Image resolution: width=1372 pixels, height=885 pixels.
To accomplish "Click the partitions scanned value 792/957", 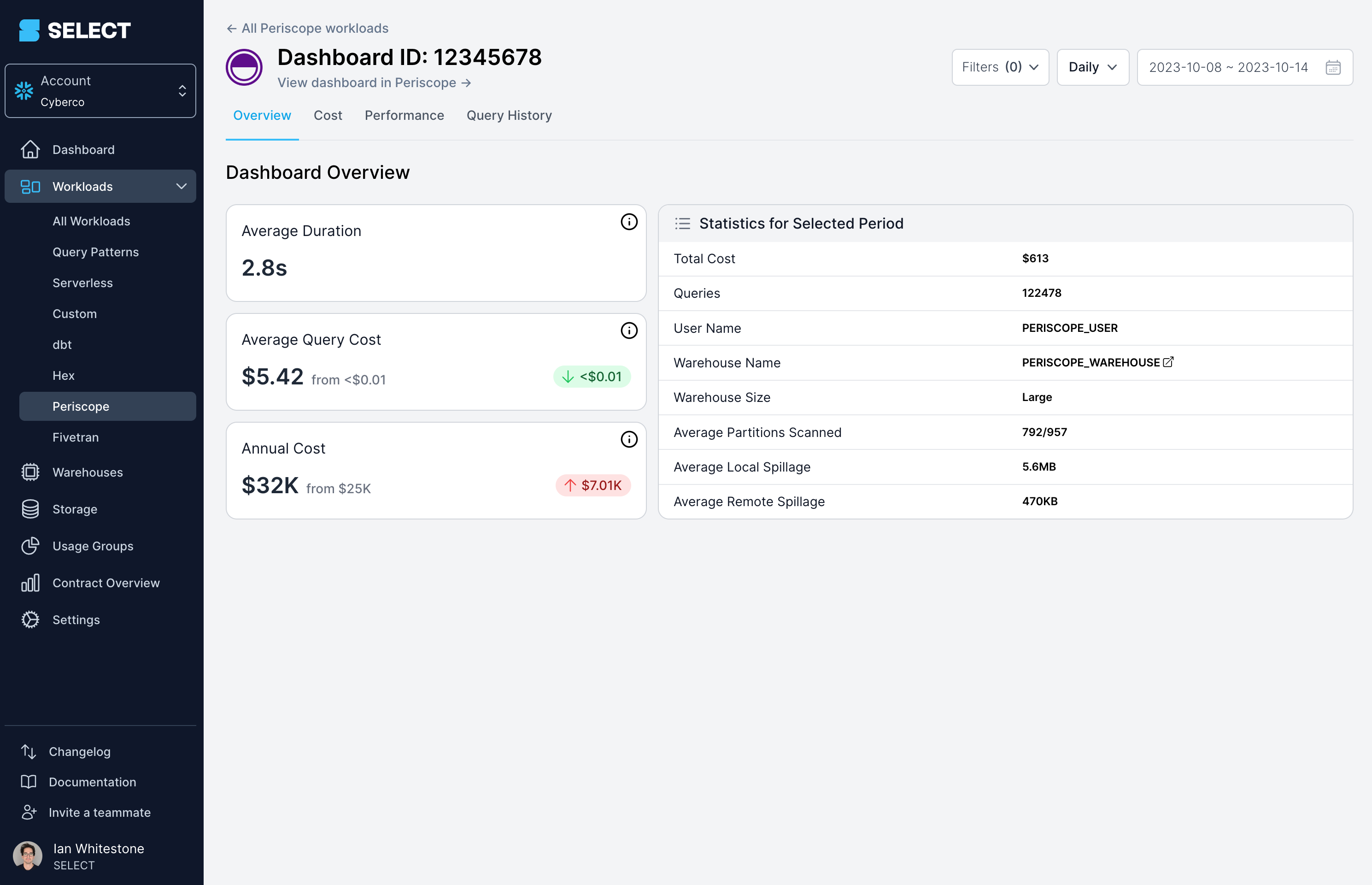I will click(1044, 432).
